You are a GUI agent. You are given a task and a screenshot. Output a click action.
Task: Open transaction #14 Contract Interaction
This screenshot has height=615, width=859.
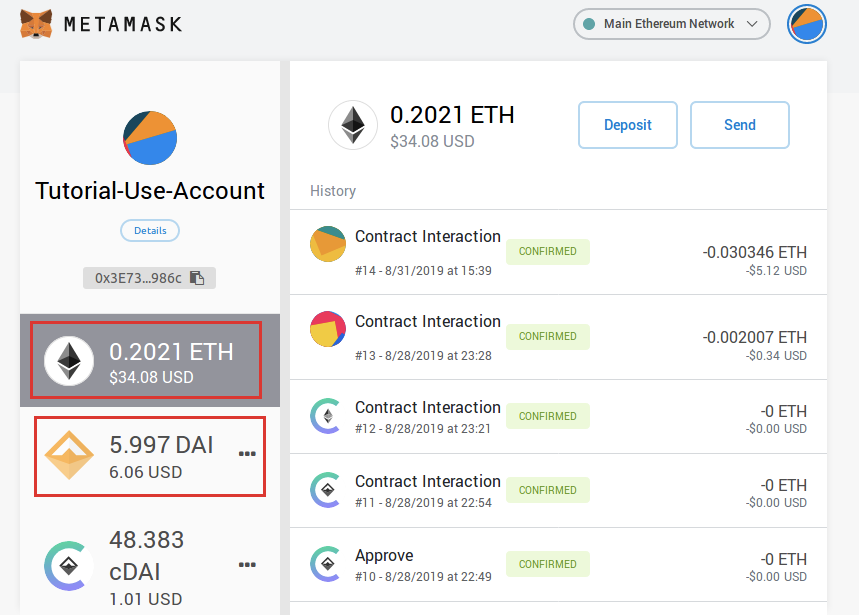(558, 252)
